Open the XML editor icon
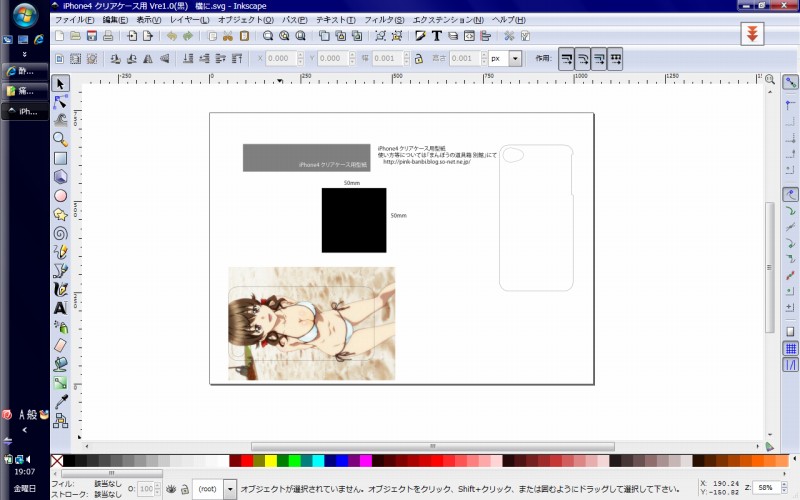This screenshot has height=500, width=800. pyautogui.click(x=469, y=36)
